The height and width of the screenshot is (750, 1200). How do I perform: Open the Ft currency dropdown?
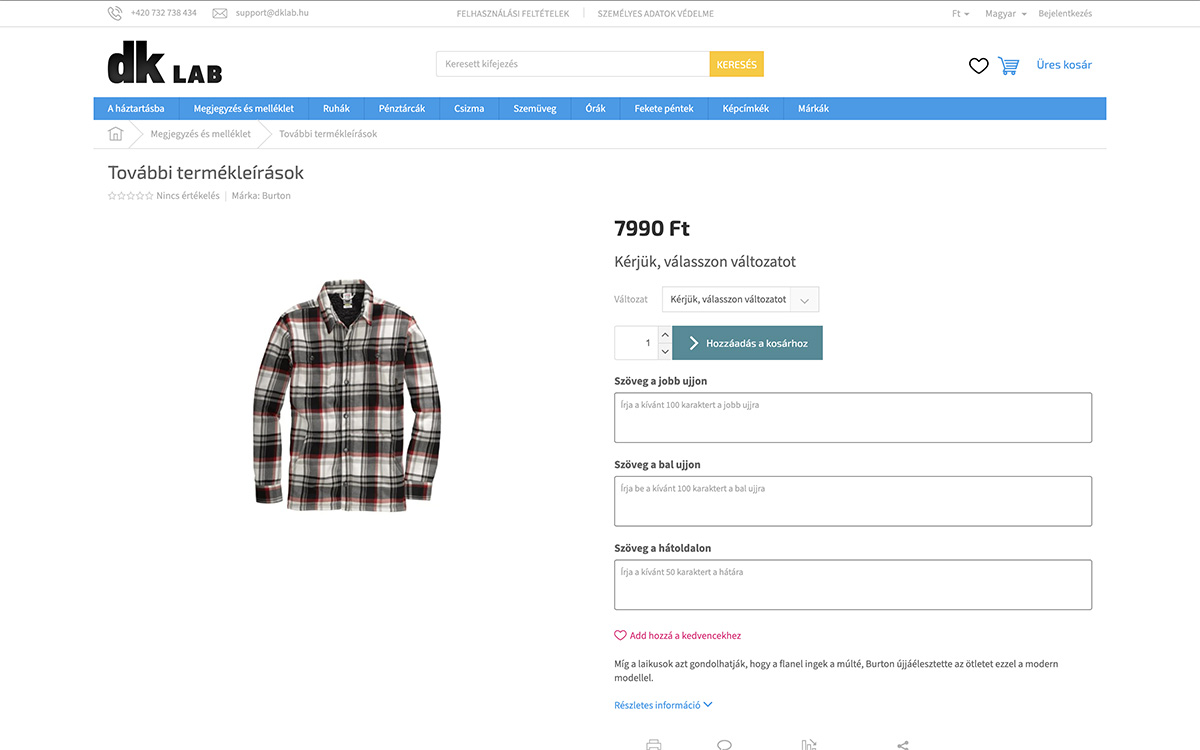tap(960, 14)
